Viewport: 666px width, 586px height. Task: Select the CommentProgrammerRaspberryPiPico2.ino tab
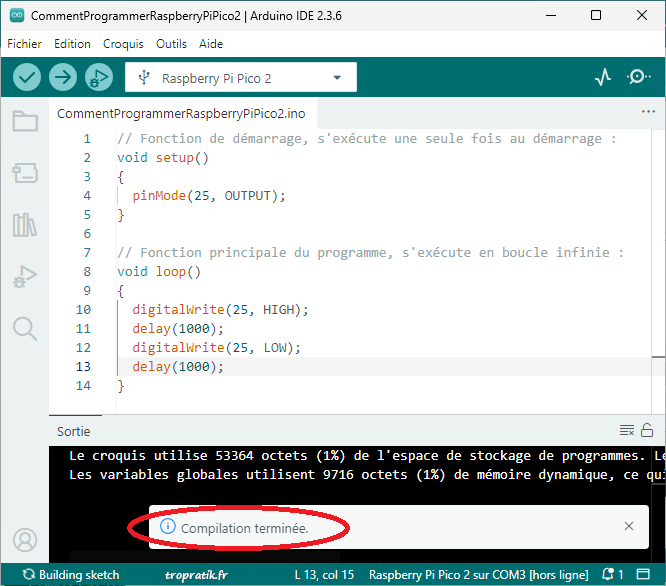(181, 114)
